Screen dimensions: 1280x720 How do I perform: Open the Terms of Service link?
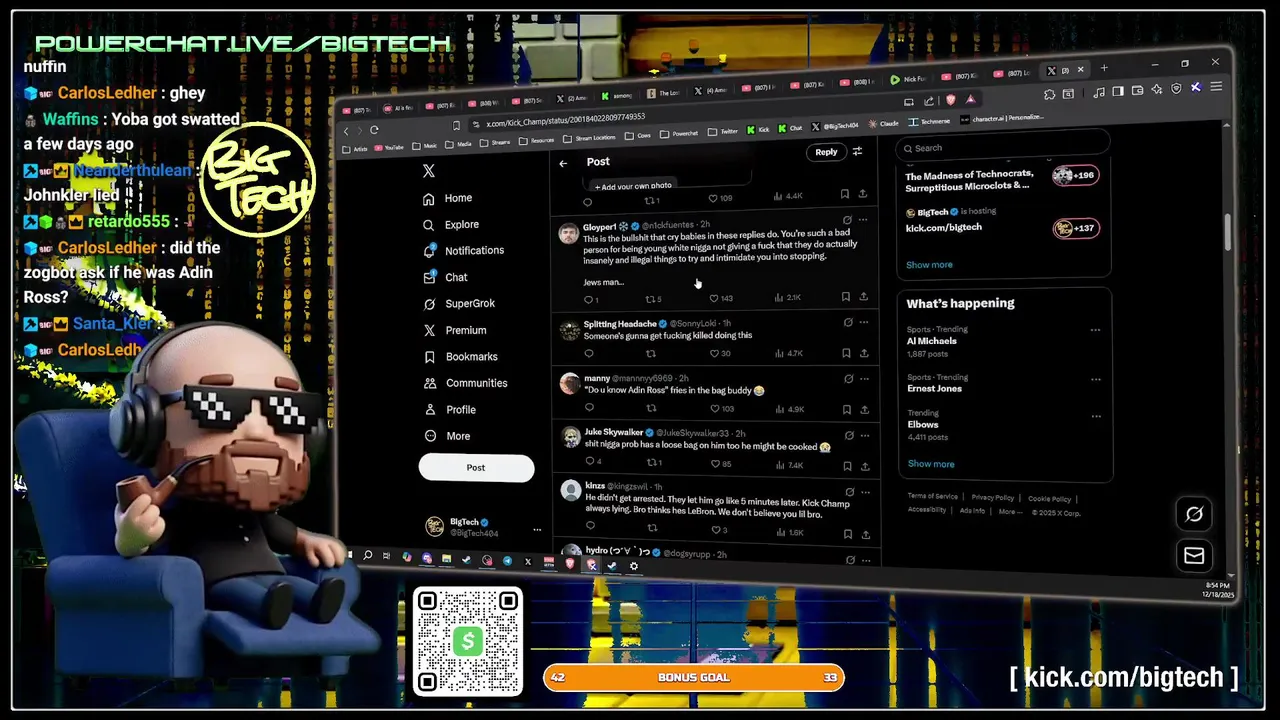pos(933,497)
